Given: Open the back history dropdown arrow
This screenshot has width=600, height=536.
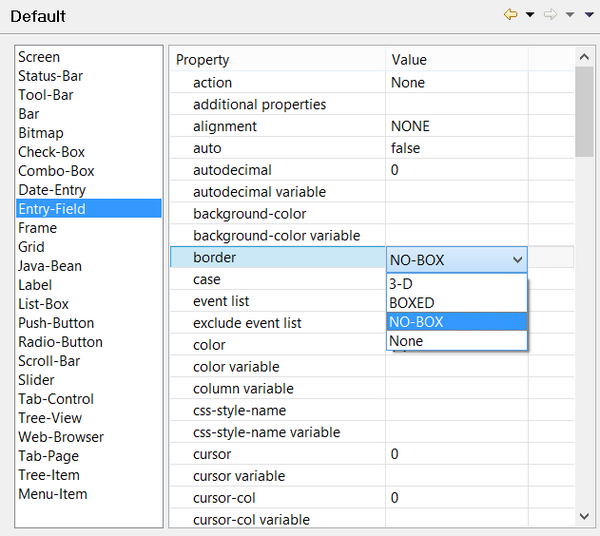Looking at the screenshot, I should 529,15.
